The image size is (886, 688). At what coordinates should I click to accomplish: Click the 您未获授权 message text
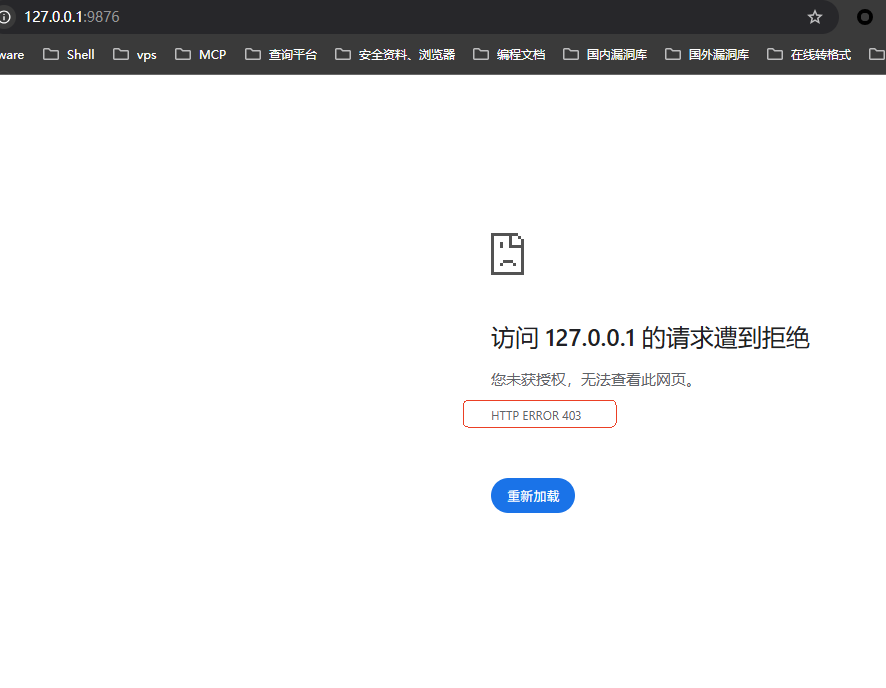point(592,380)
